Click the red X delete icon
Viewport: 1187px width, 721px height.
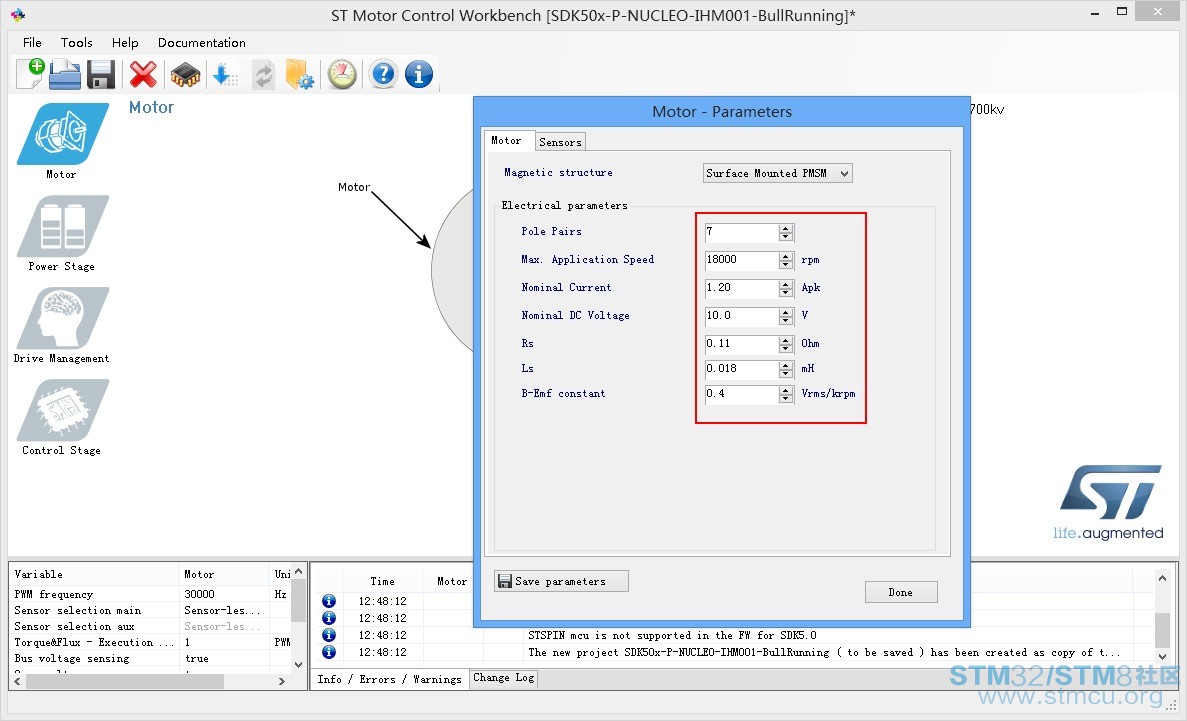143,74
